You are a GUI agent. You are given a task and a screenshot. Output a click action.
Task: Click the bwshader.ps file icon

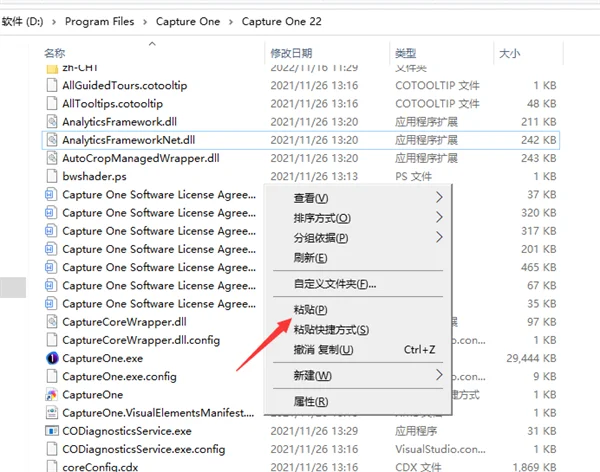click(52, 176)
